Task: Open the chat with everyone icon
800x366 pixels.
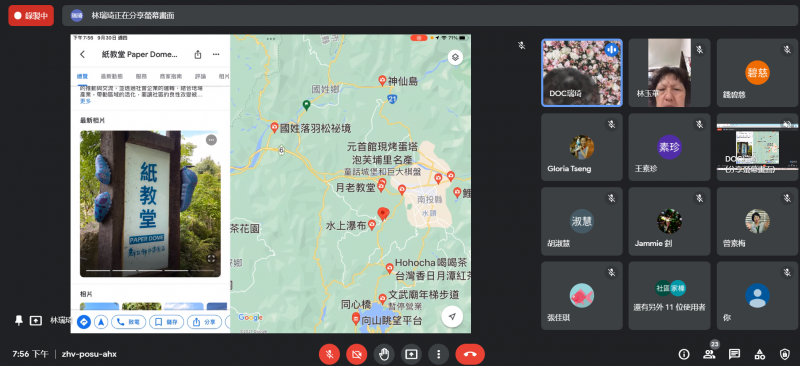Action: coord(734,354)
